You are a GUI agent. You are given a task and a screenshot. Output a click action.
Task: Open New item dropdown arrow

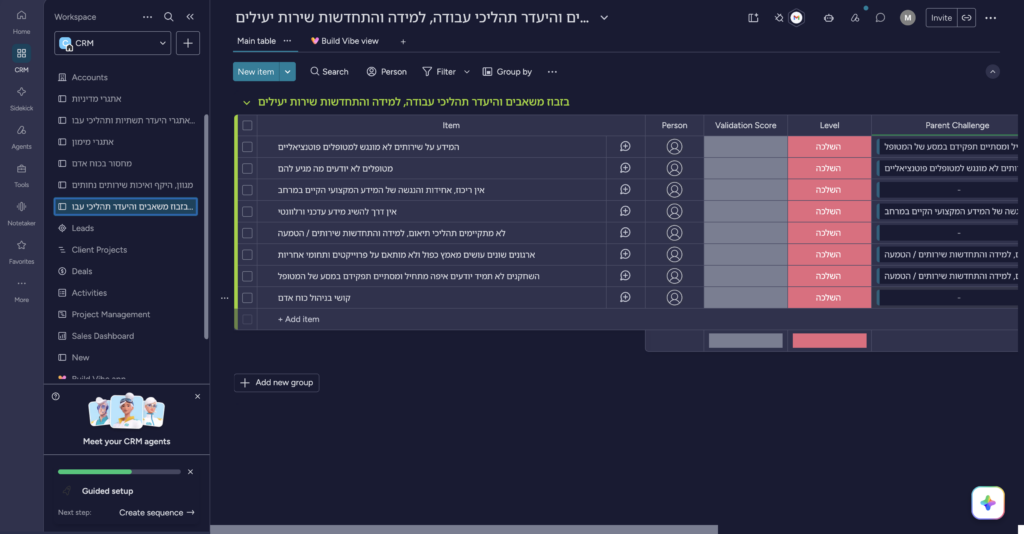click(x=287, y=72)
